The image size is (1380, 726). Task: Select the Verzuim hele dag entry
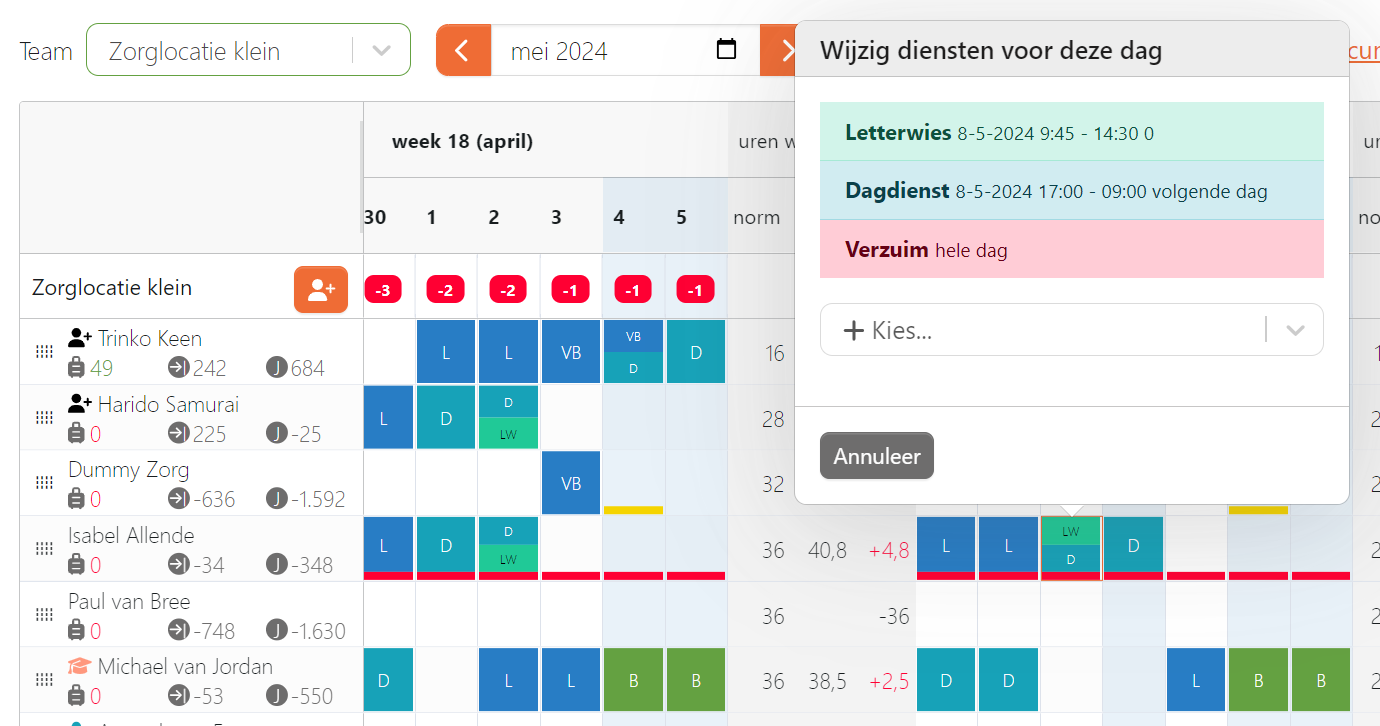click(1071, 249)
